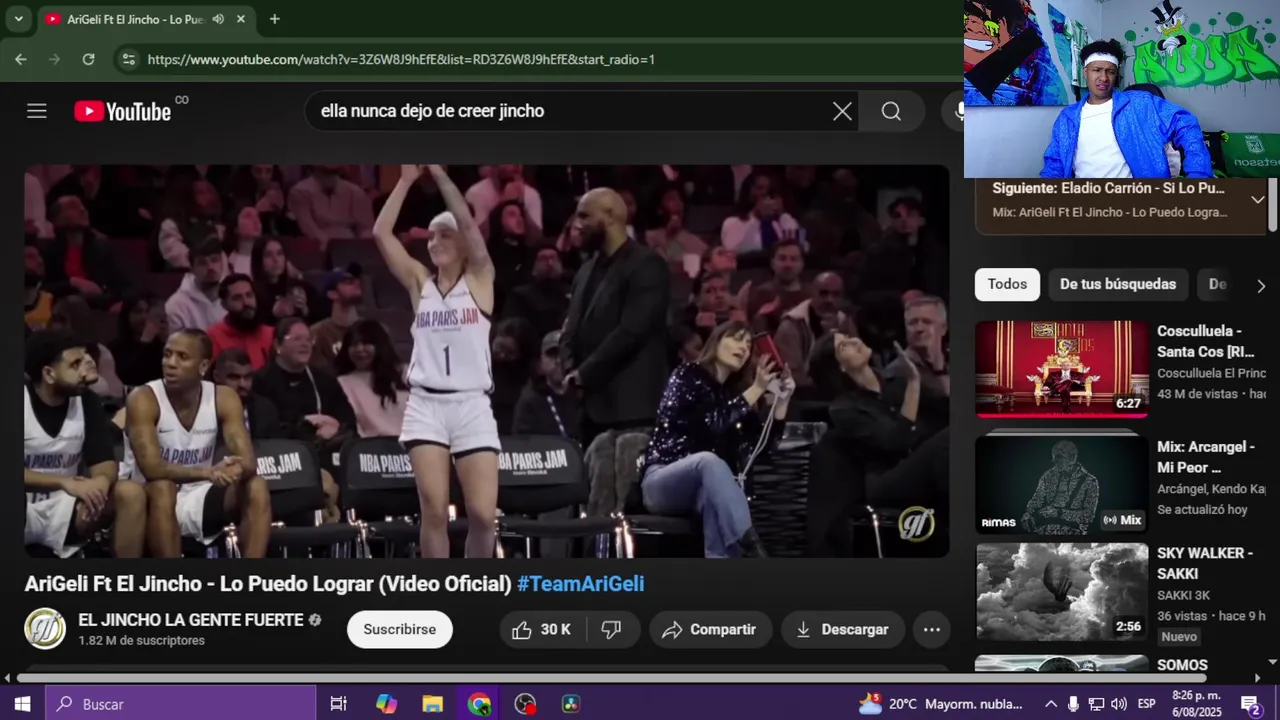Switch input language ESP
Screen dimensions: 1280x720
tap(1147, 704)
